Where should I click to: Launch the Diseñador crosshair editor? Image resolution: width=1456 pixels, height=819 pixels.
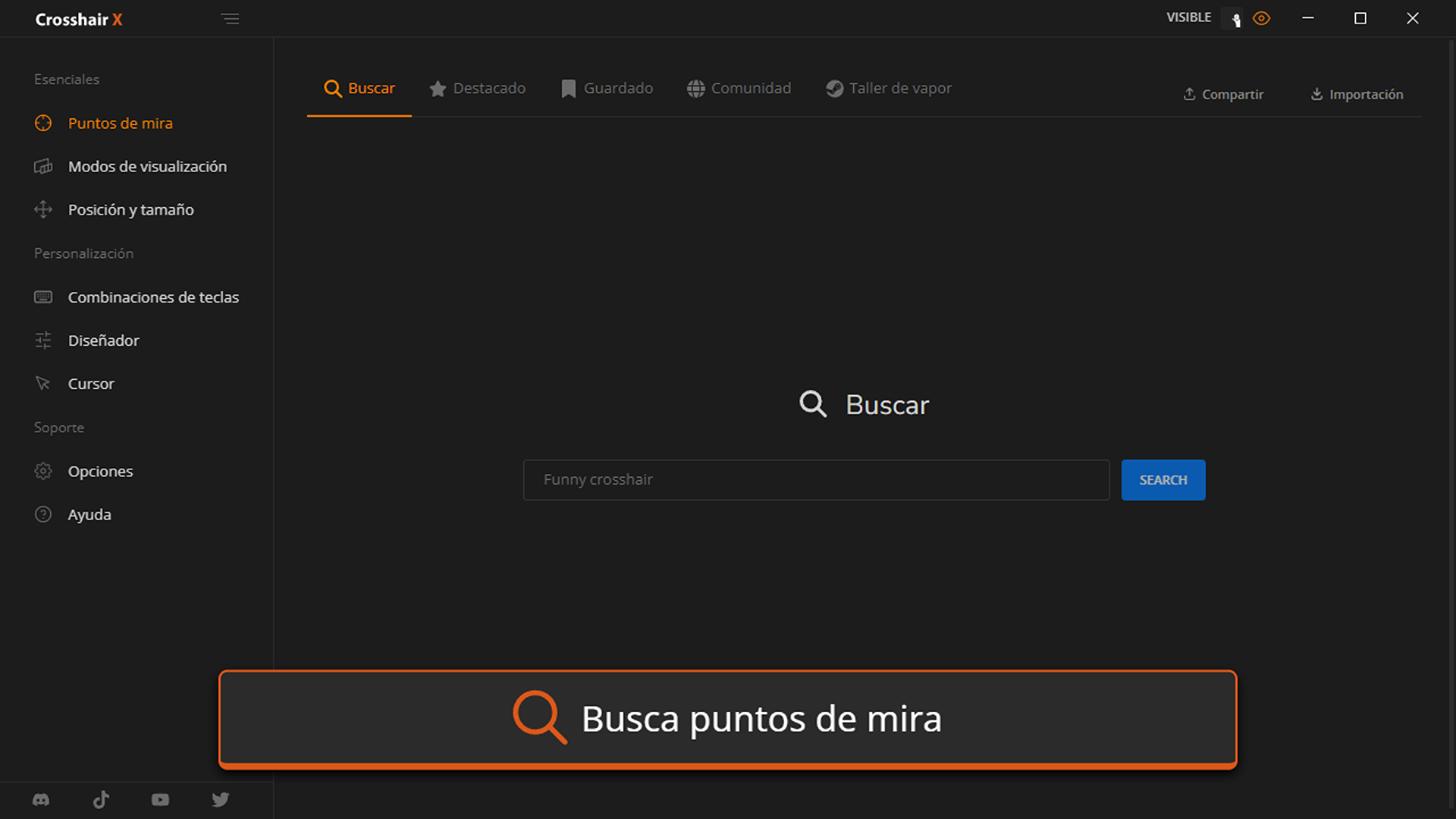(86, 340)
